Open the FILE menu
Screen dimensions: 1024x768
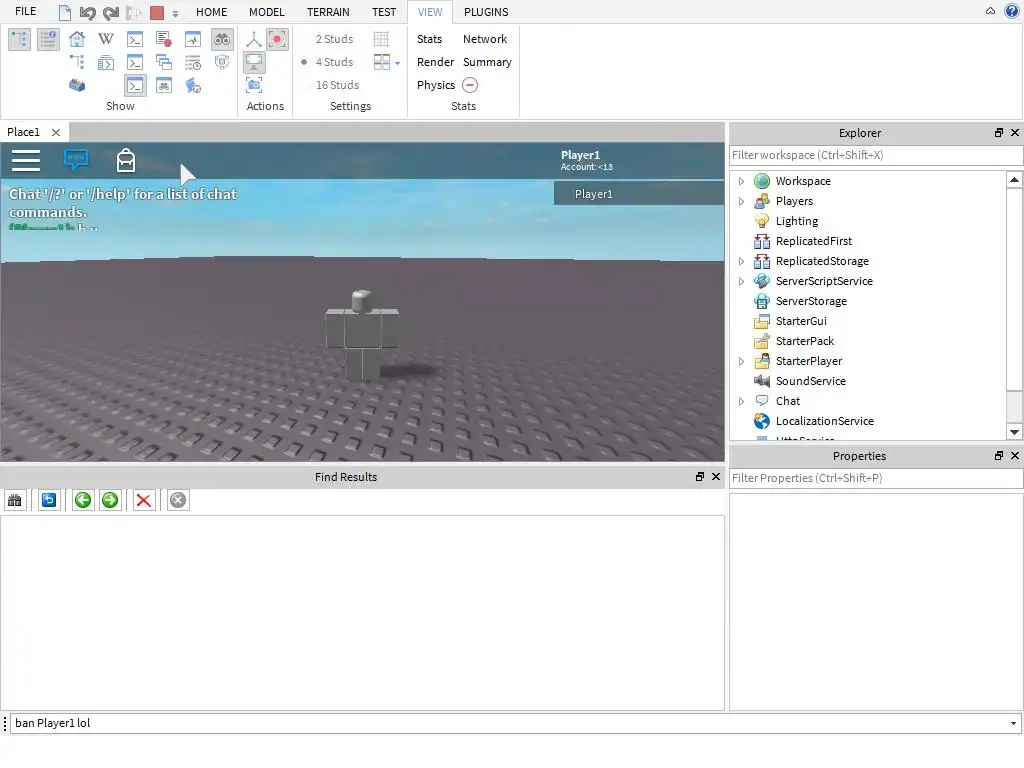pyautogui.click(x=25, y=12)
